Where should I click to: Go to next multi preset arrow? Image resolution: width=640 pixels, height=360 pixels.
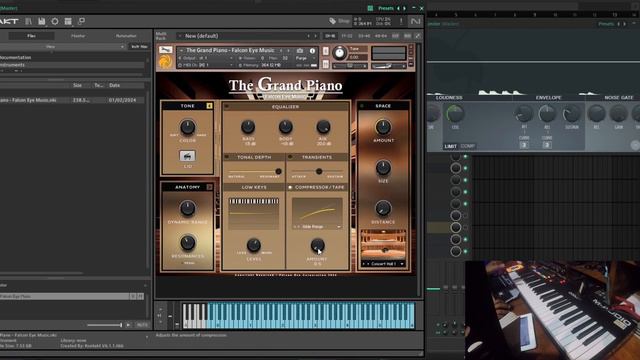[x=315, y=36]
